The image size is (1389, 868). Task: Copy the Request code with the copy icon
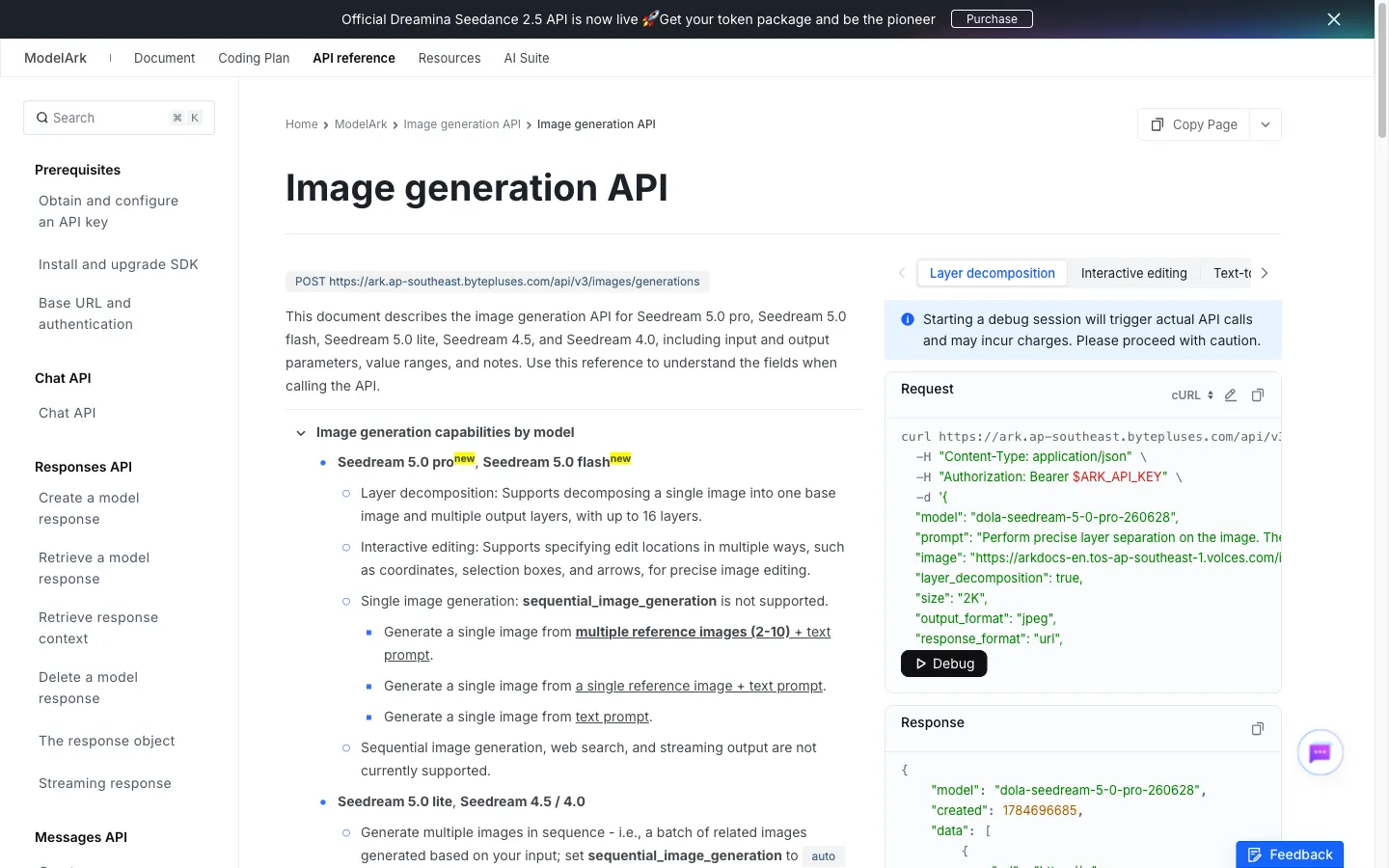1258,395
